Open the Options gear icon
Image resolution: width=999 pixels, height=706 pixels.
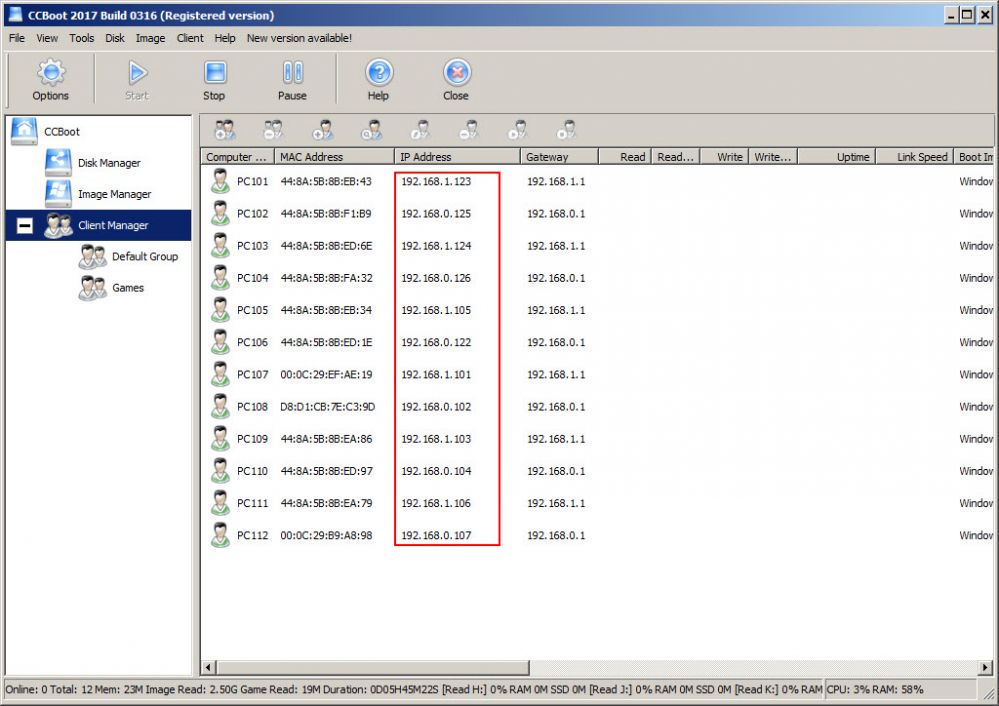coord(51,72)
